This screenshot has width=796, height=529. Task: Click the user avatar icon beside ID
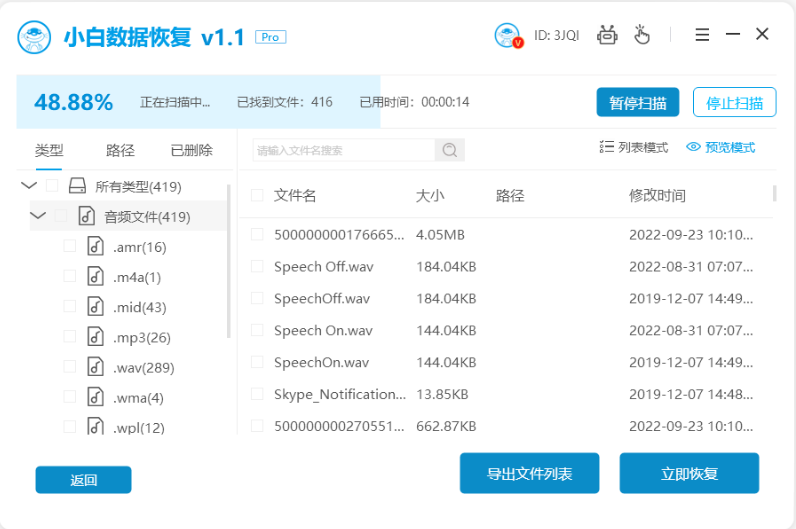pyautogui.click(x=508, y=36)
